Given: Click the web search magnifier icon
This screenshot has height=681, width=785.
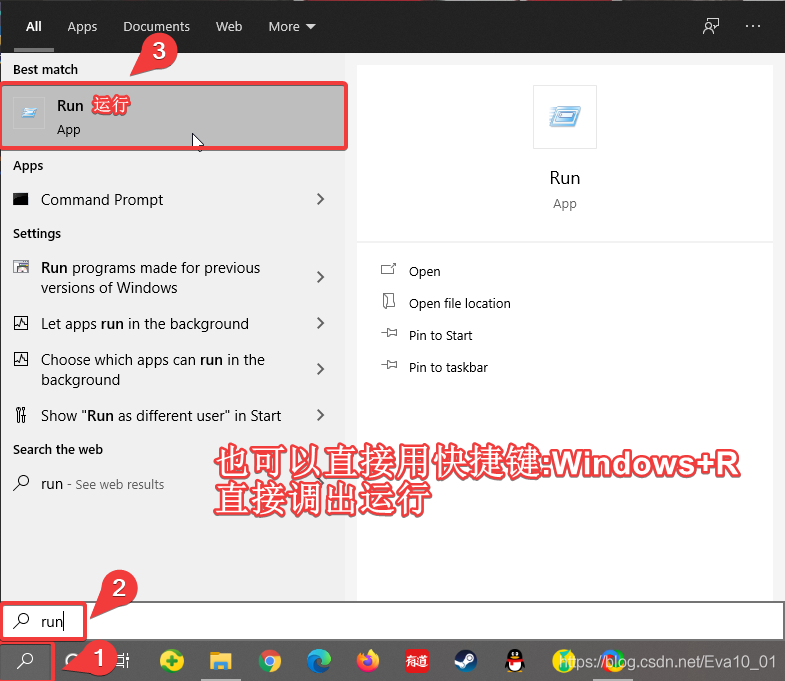Looking at the screenshot, I should [x=21, y=483].
